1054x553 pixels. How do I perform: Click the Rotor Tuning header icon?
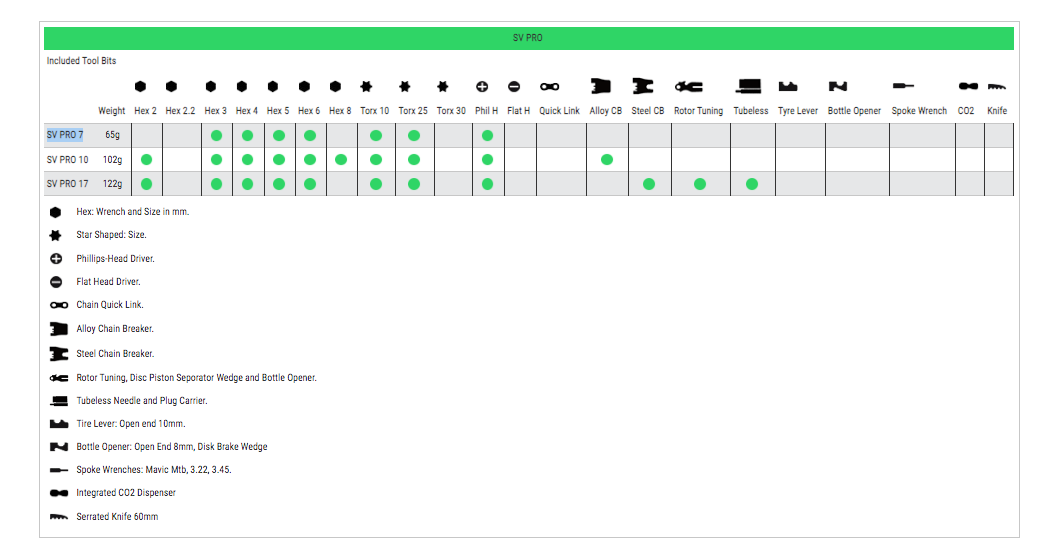(x=688, y=87)
